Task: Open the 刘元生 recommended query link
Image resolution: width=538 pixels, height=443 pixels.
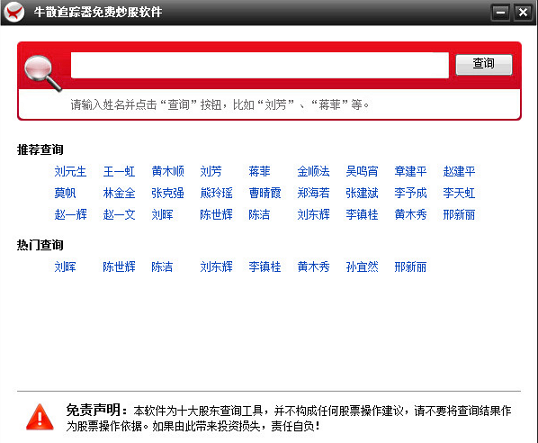Action: (x=70, y=171)
